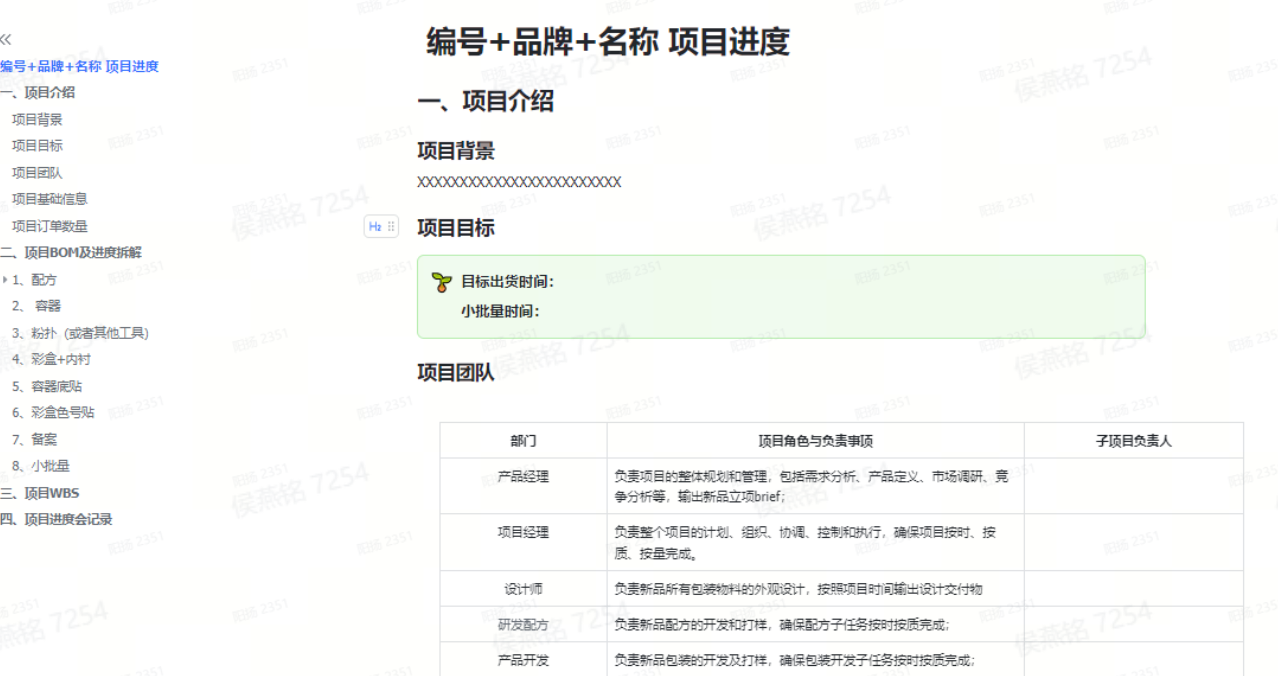This screenshot has width=1278, height=676.
Task: Go to 7、备案 outline entry
Action: (x=35, y=439)
